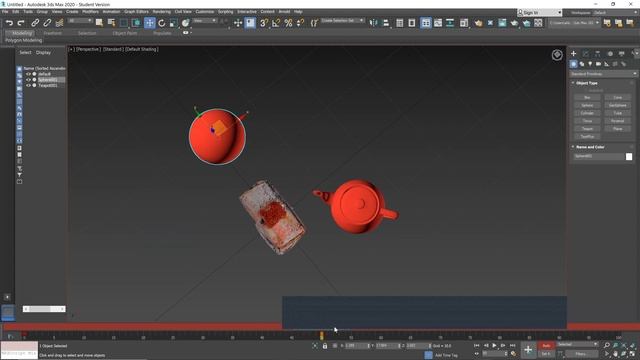This screenshot has width=640, height=360.
Task: Toggle the Auto Key button
Action: click(546, 346)
